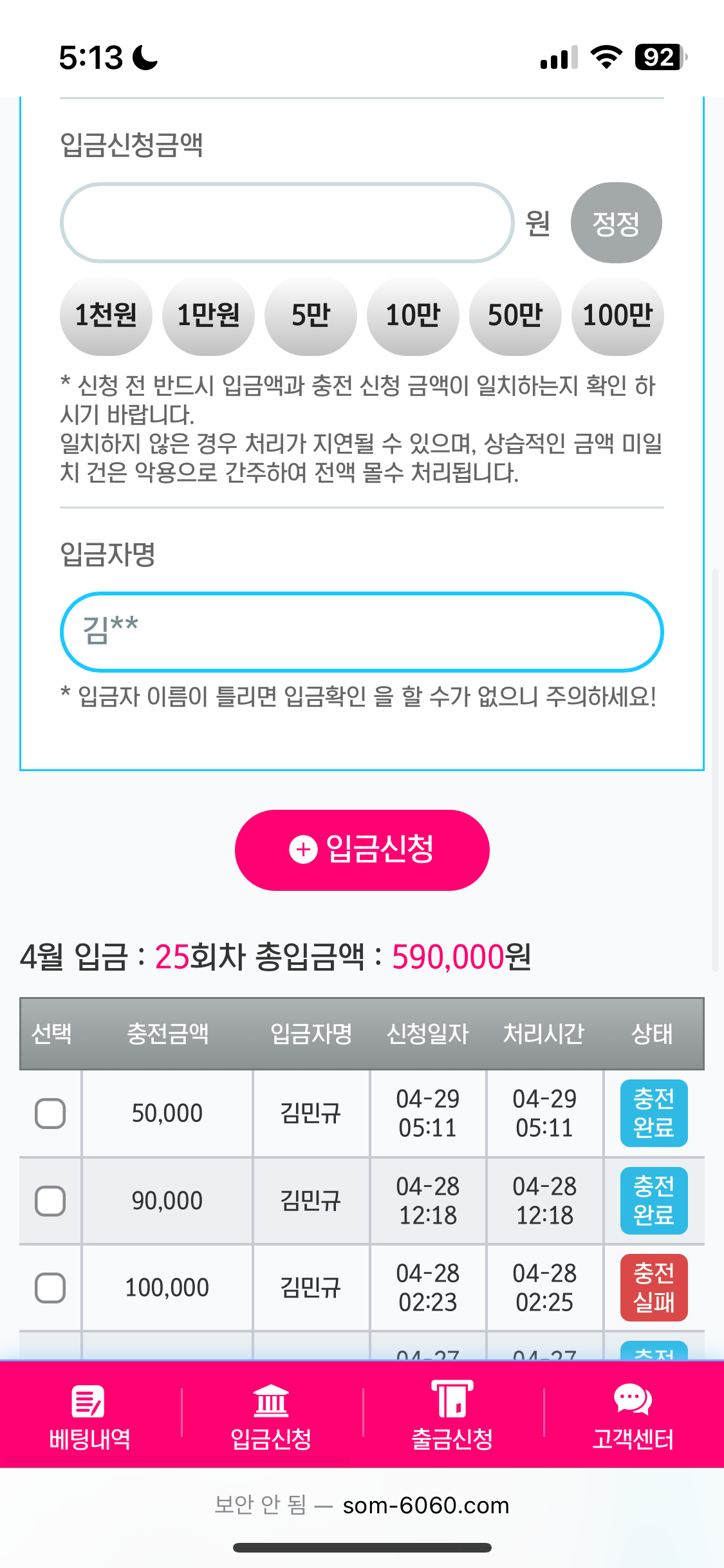Tap the red 충전실패 status badge
This screenshot has width=724, height=1568.
click(x=654, y=1288)
